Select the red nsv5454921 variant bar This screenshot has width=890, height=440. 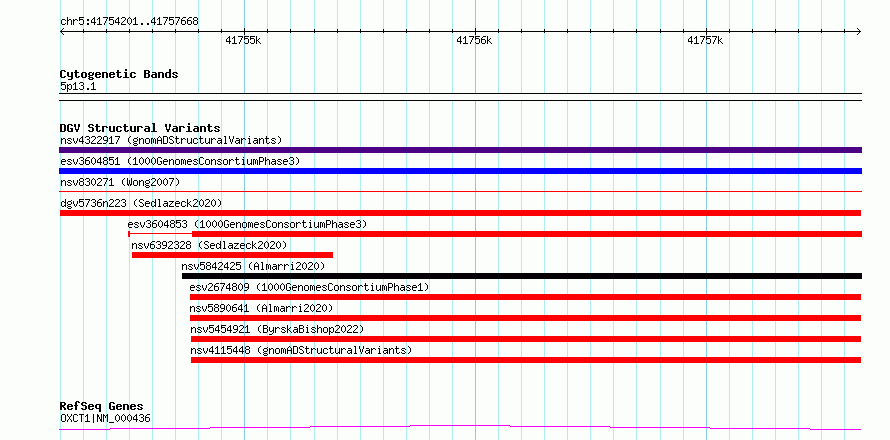[x=526, y=339]
